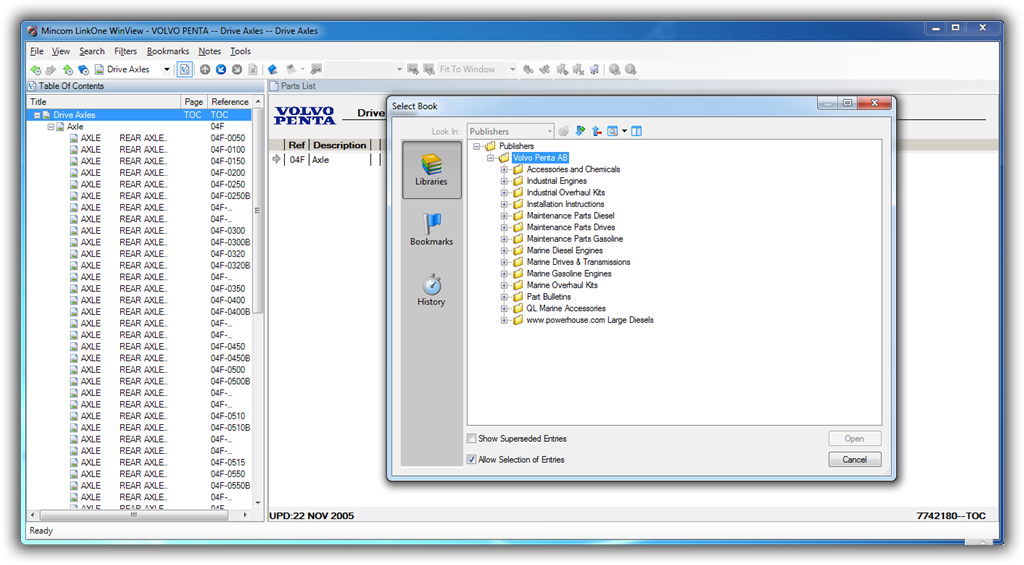Image resolution: width=1024 pixels, height=565 pixels.
Task: Collapse the Publishers root node
Action: [477, 146]
